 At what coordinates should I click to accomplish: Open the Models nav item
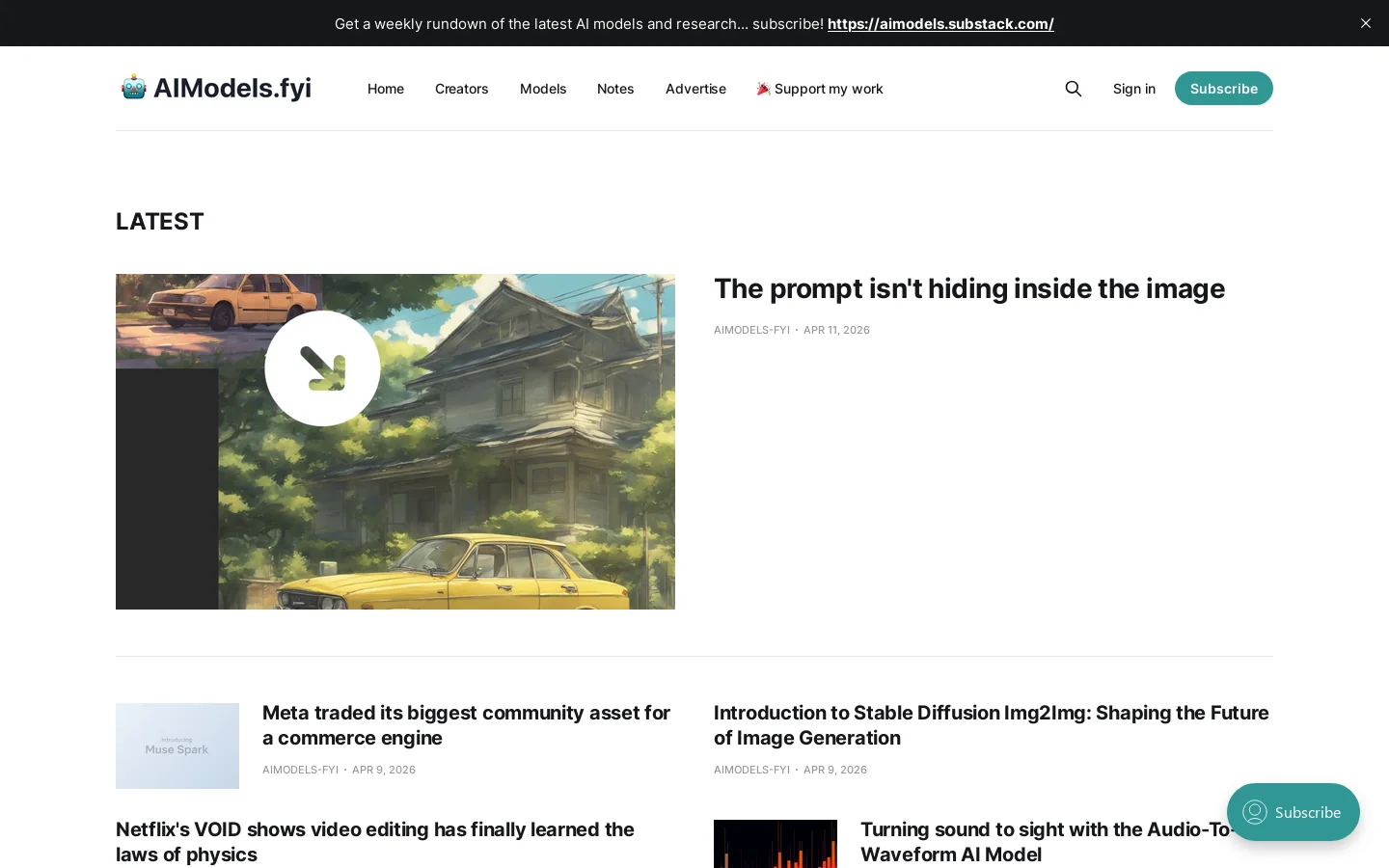click(x=543, y=89)
